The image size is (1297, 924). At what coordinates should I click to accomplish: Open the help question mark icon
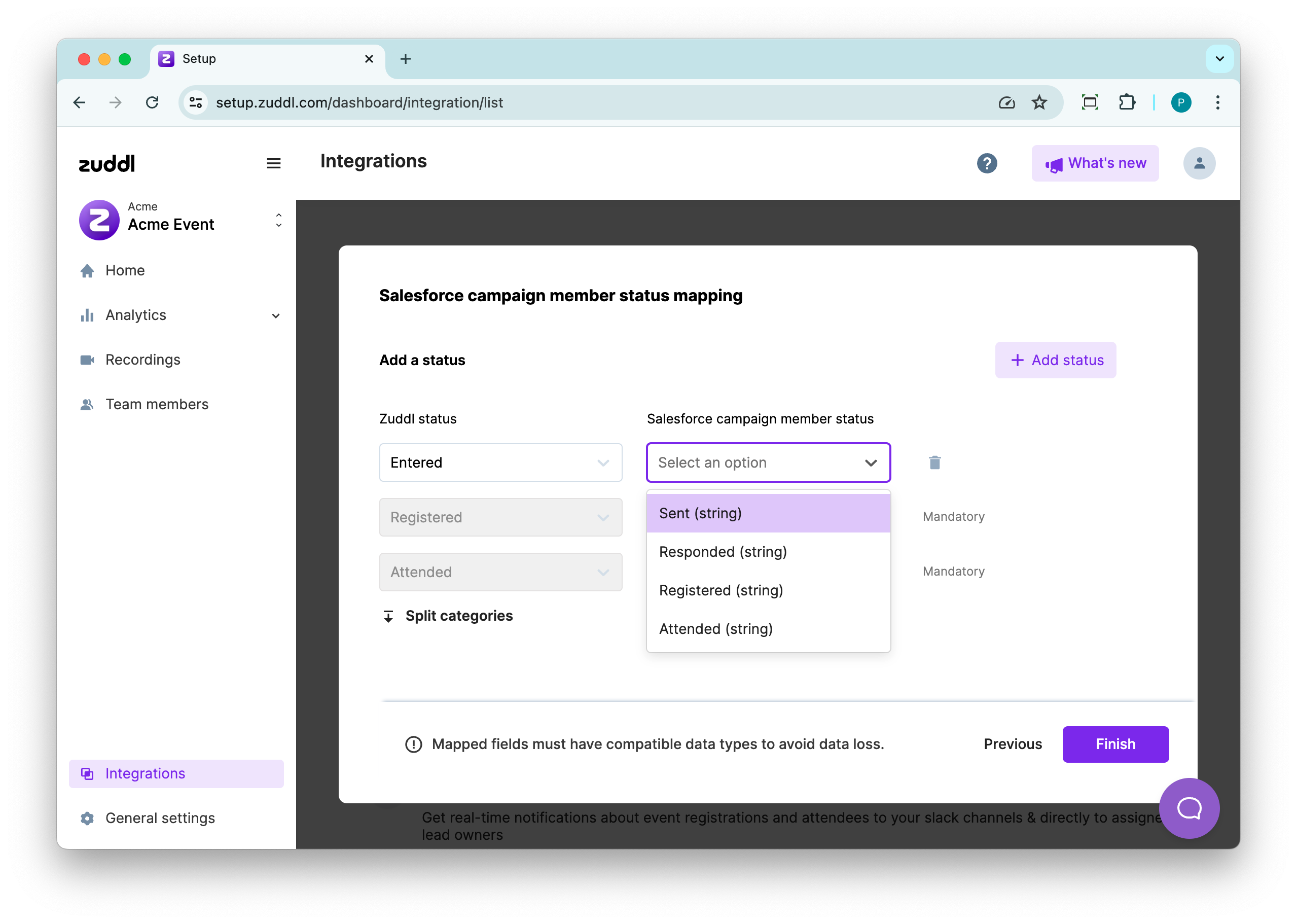coord(987,163)
